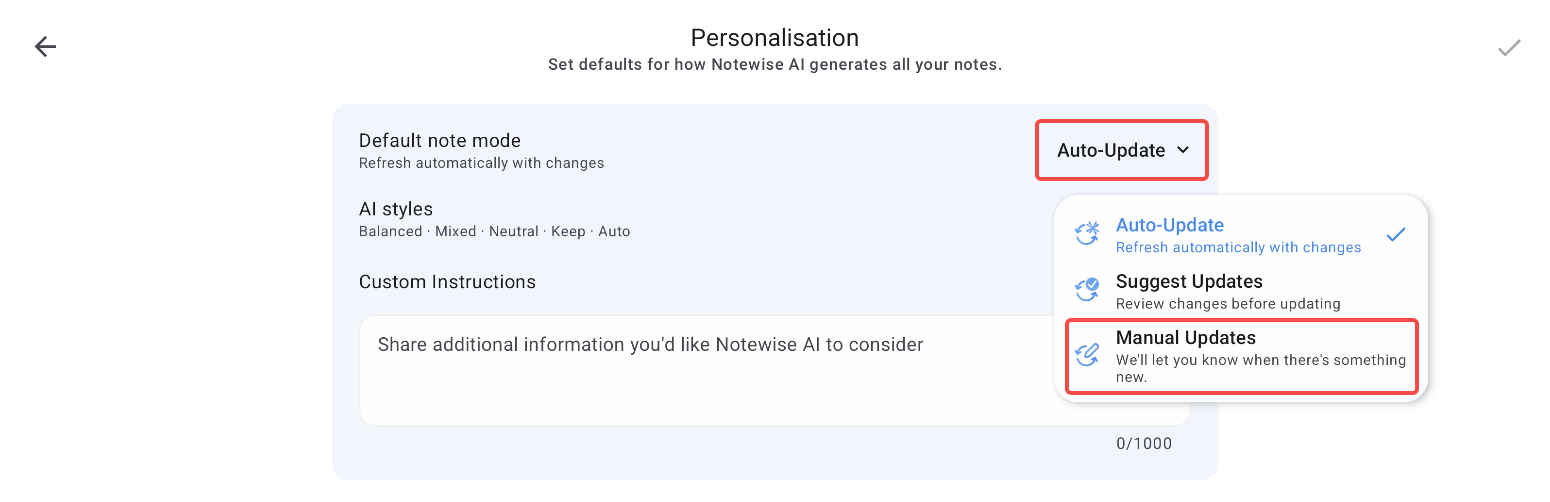Click the Personalisation page title

coord(775,38)
